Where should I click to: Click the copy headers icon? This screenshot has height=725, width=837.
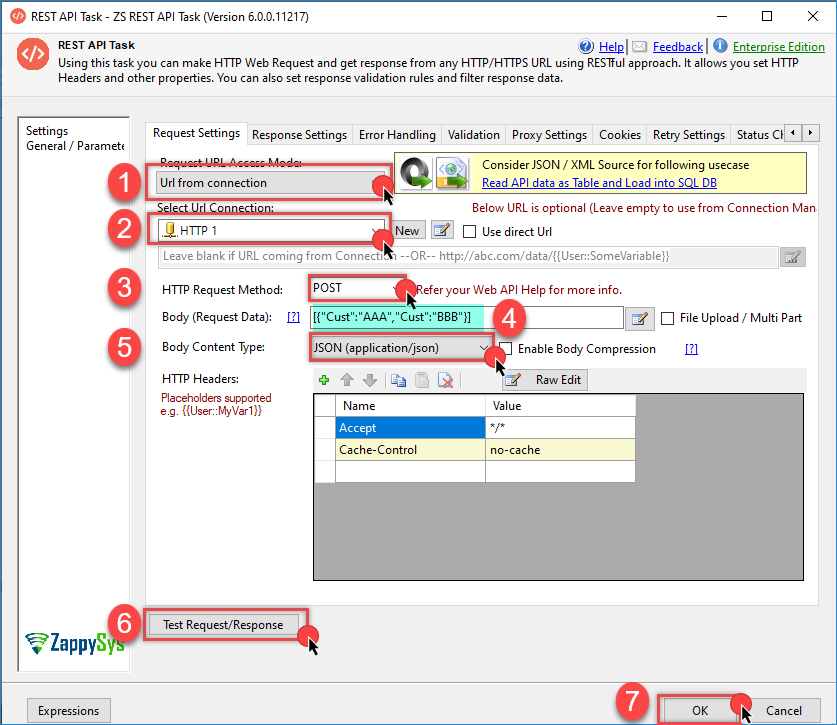(x=397, y=380)
